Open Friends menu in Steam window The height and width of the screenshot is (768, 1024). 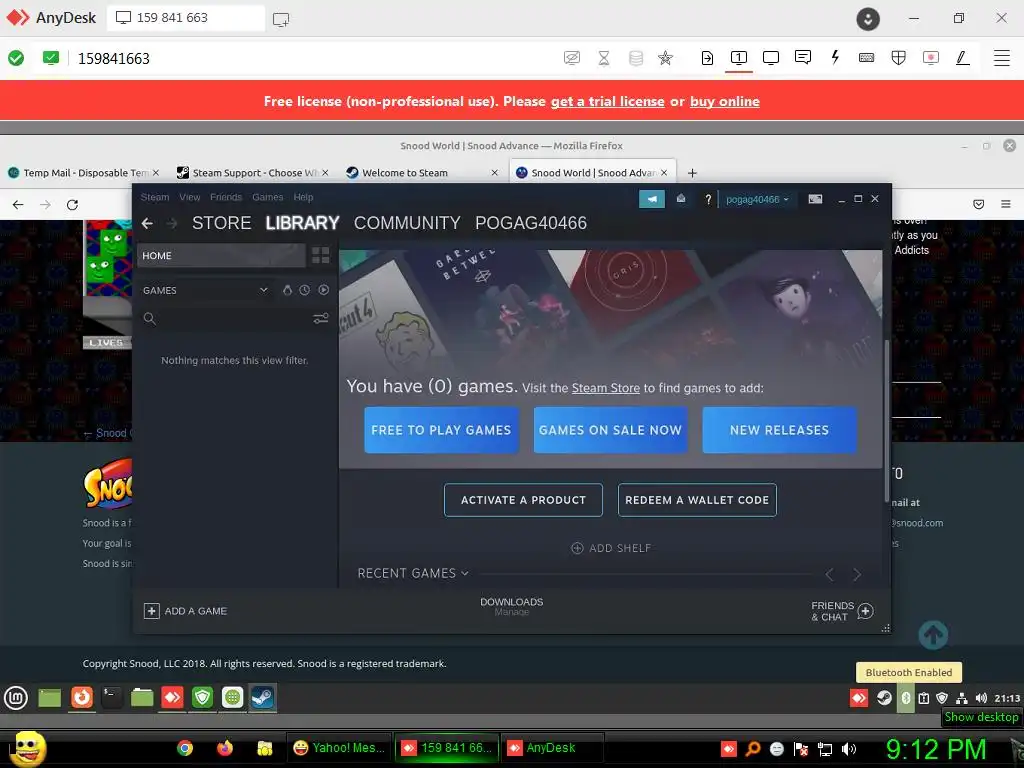pos(226,197)
